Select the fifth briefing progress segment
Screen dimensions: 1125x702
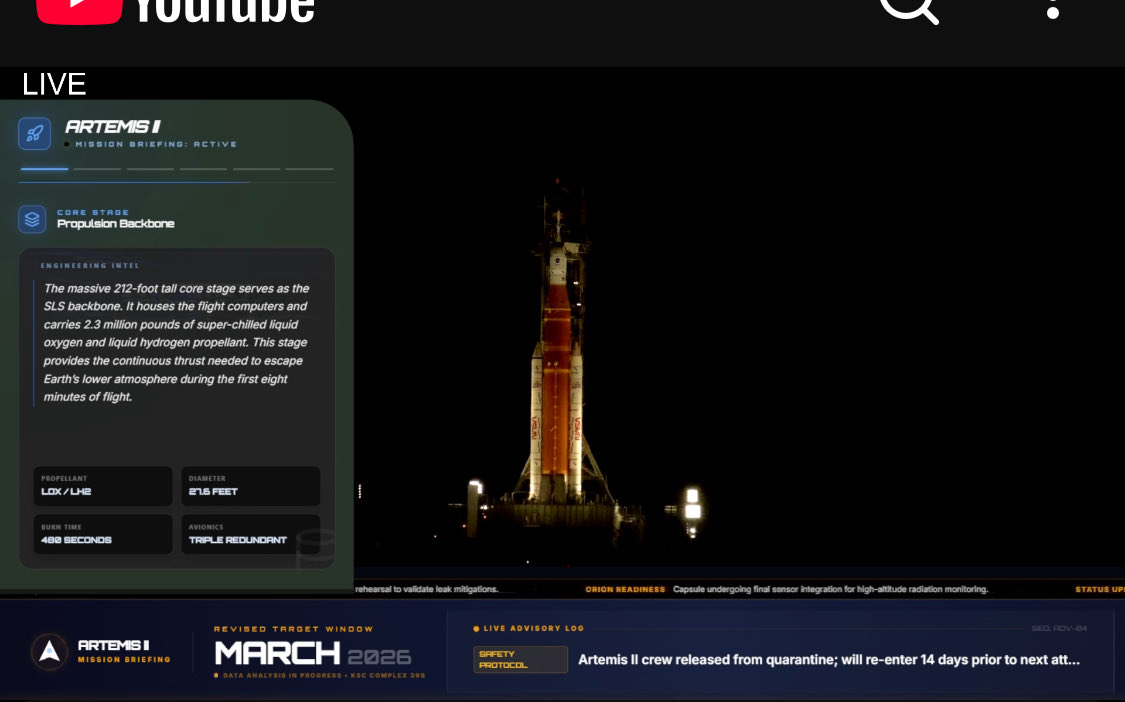[257, 169]
